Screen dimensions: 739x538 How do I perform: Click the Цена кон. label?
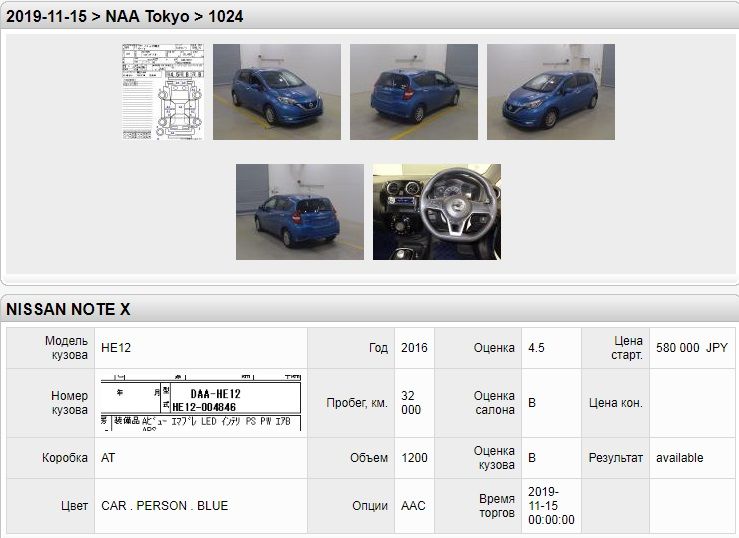pos(616,402)
